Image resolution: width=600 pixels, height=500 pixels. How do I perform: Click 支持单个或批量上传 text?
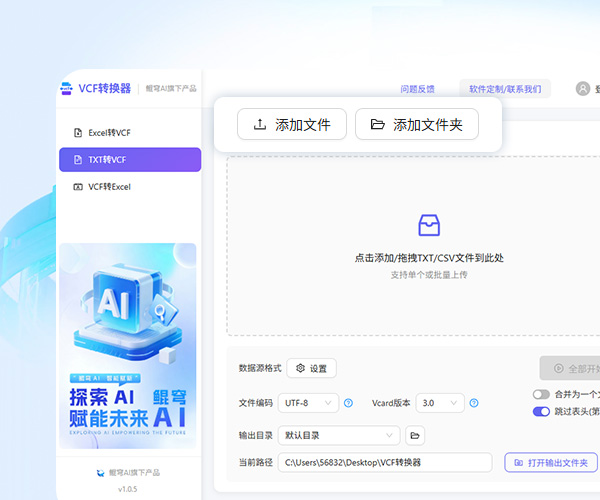[x=429, y=275]
